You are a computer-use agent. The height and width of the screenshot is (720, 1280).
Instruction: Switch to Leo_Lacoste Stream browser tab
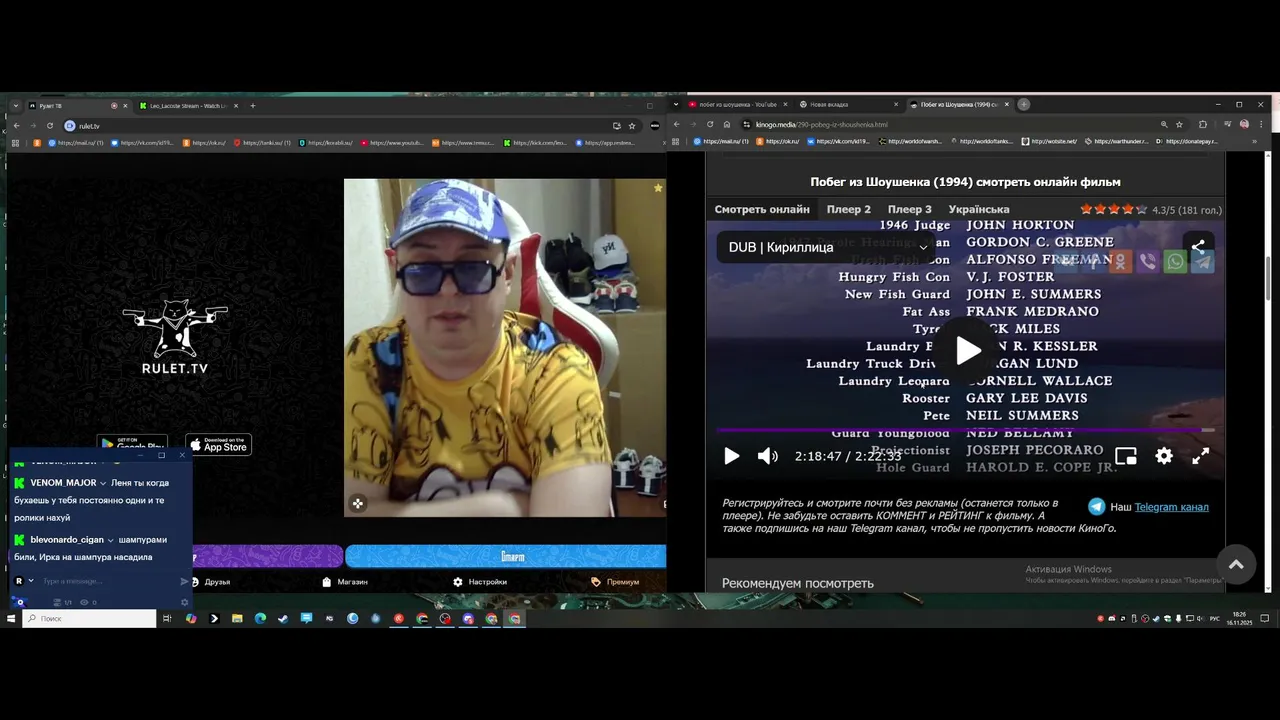pyautogui.click(x=190, y=105)
